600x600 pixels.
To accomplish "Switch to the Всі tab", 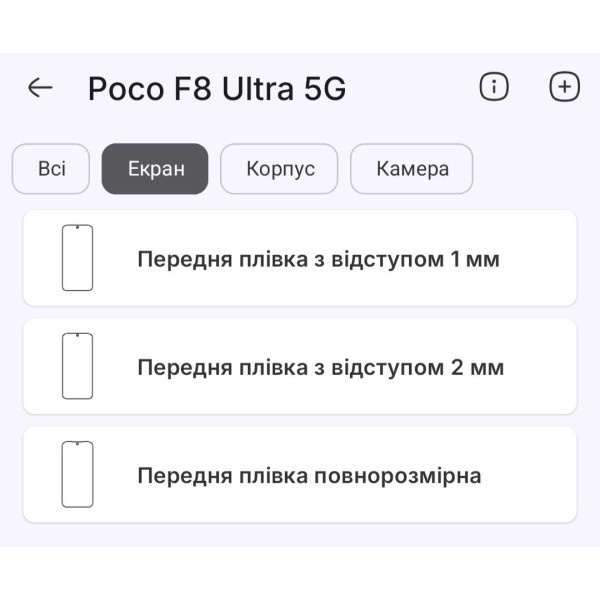I will click(x=51, y=169).
